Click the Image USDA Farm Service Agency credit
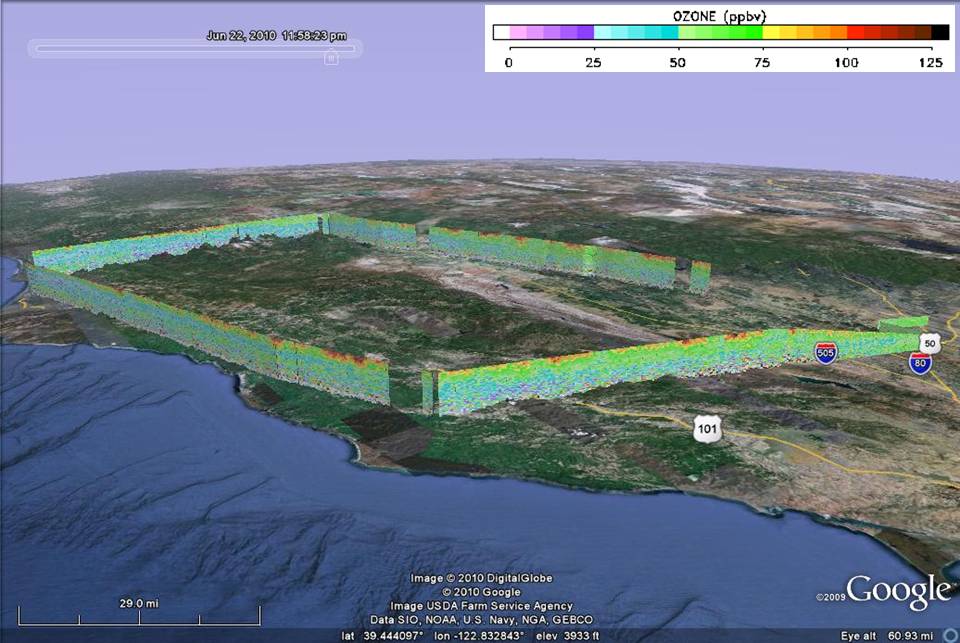 point(481,606)
